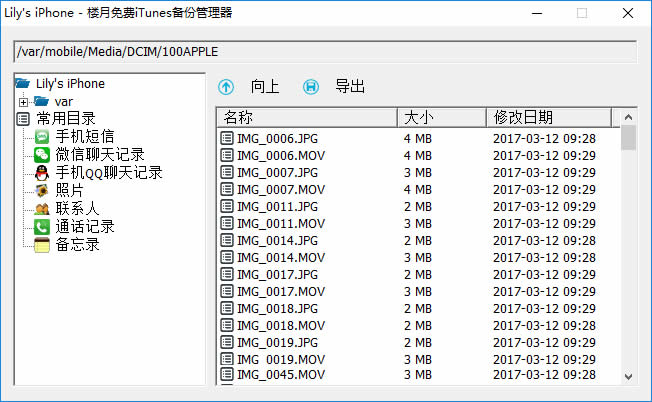Select file name IMG_0019.MOV
The image size is (652, 402).
[x=281, y=360]
